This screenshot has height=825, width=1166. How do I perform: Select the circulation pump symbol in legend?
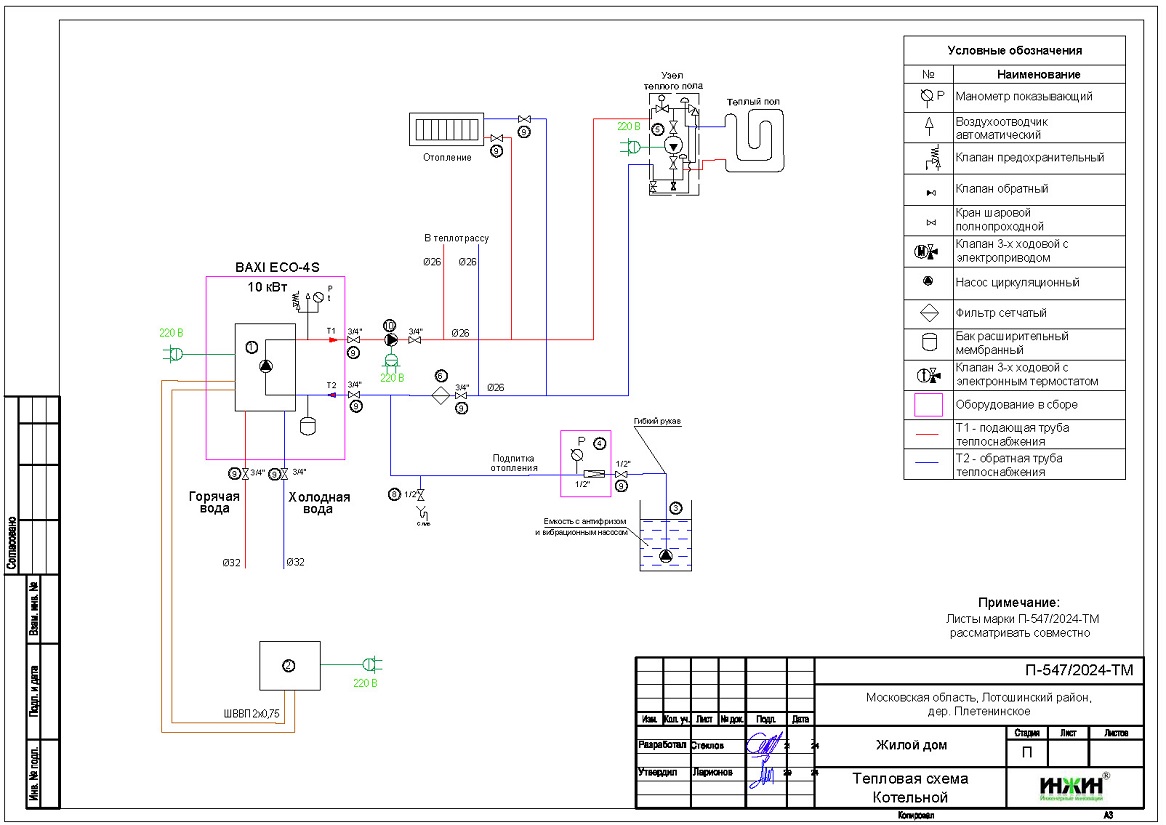tap(928, 283)
